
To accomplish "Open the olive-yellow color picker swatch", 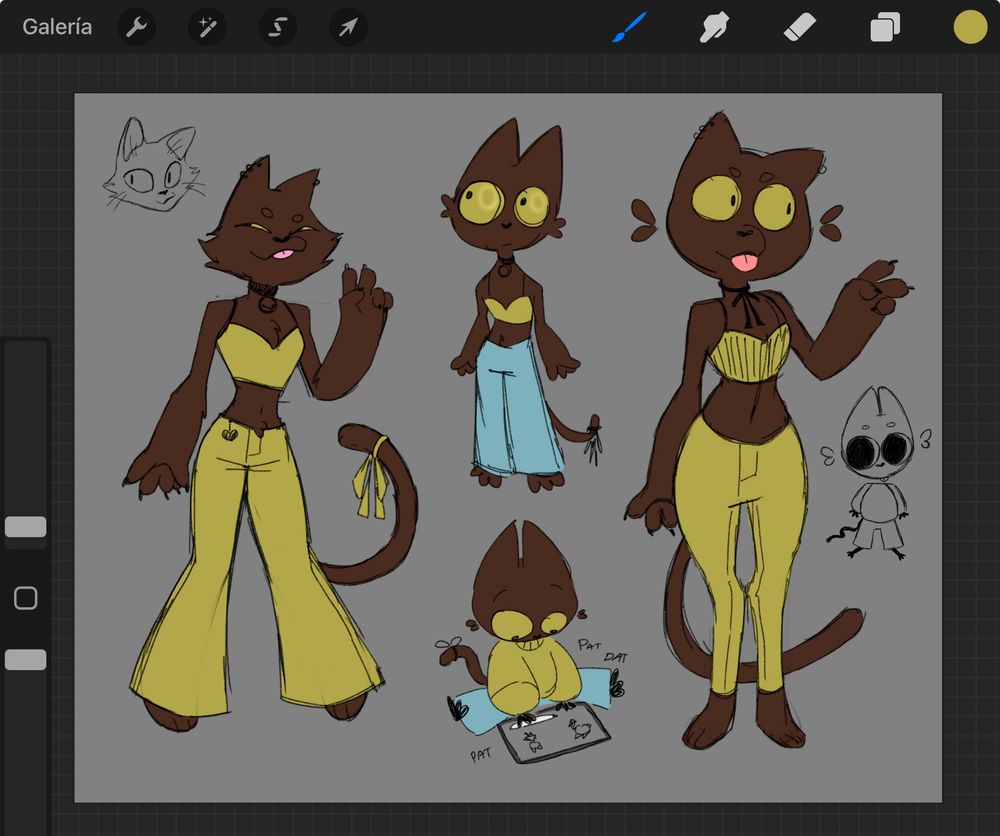I will pos(970,27).
